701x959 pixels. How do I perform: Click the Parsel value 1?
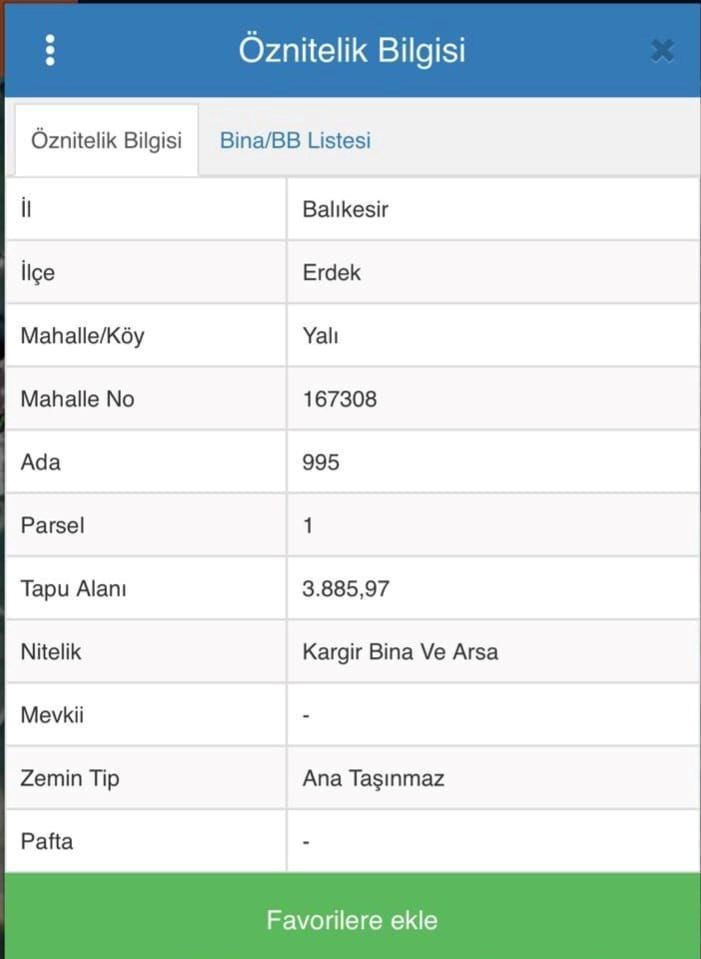pyautogui.click(x=308, y=525)
